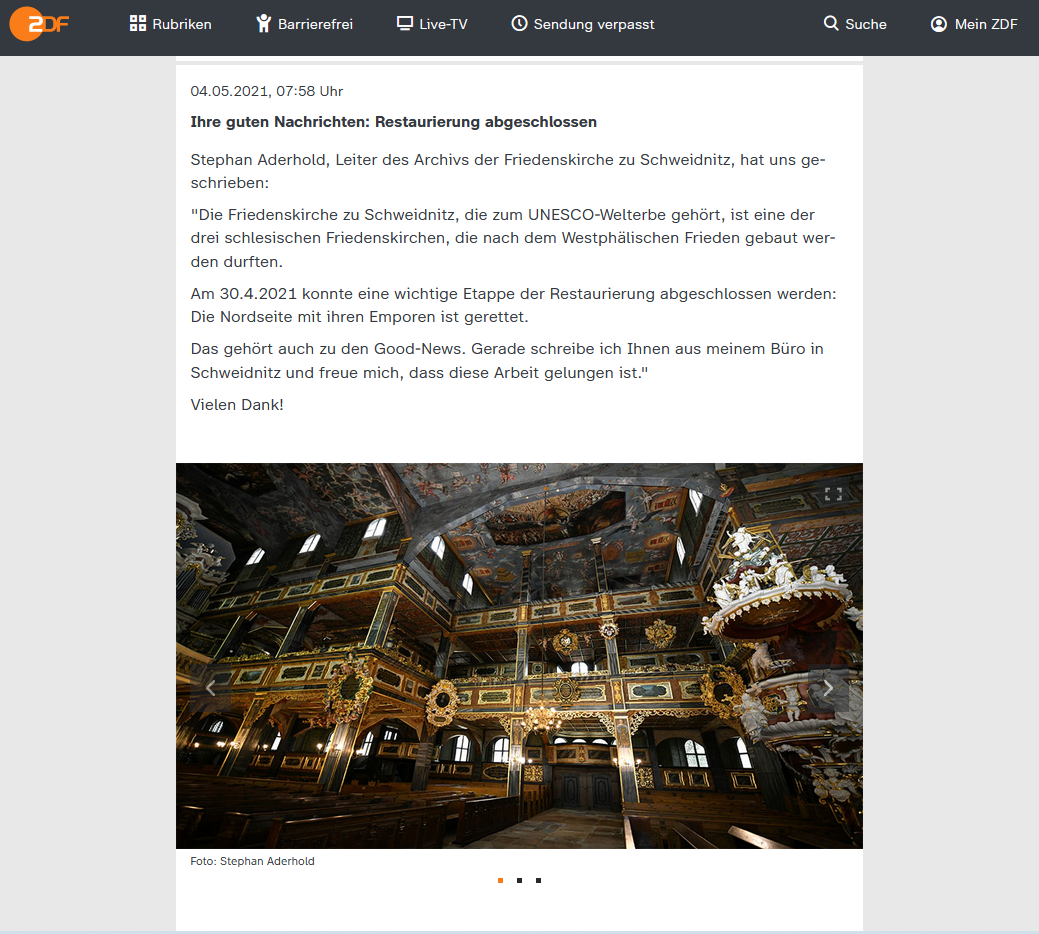Screen dimensions: 1039x934
Task: Open the Suche label in header
Action: coord(865,25)
